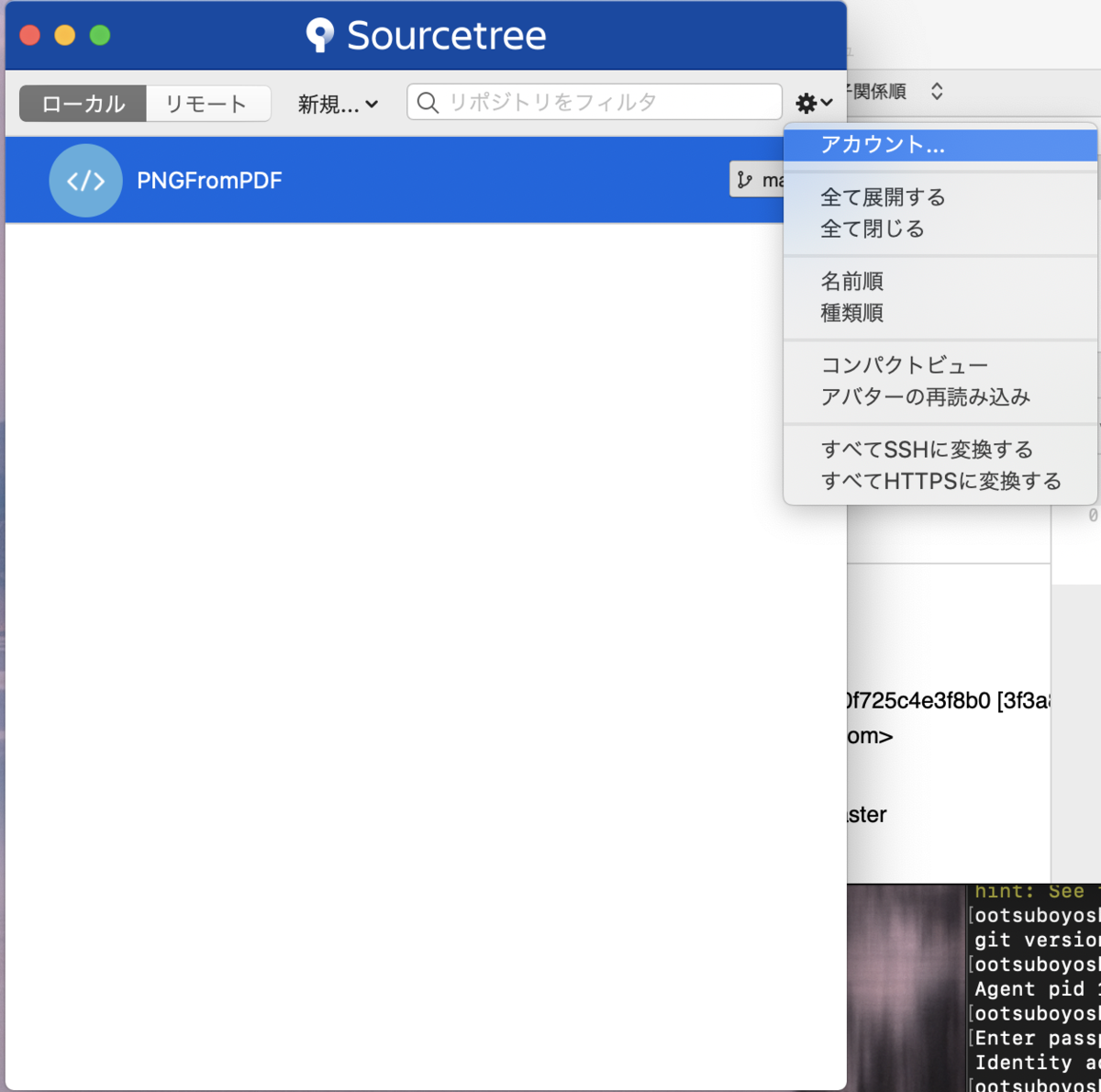1101x1092 pixels.
Task: Switch to the ローカル tab
Action: pyautogui.click(x=83, y=104)
